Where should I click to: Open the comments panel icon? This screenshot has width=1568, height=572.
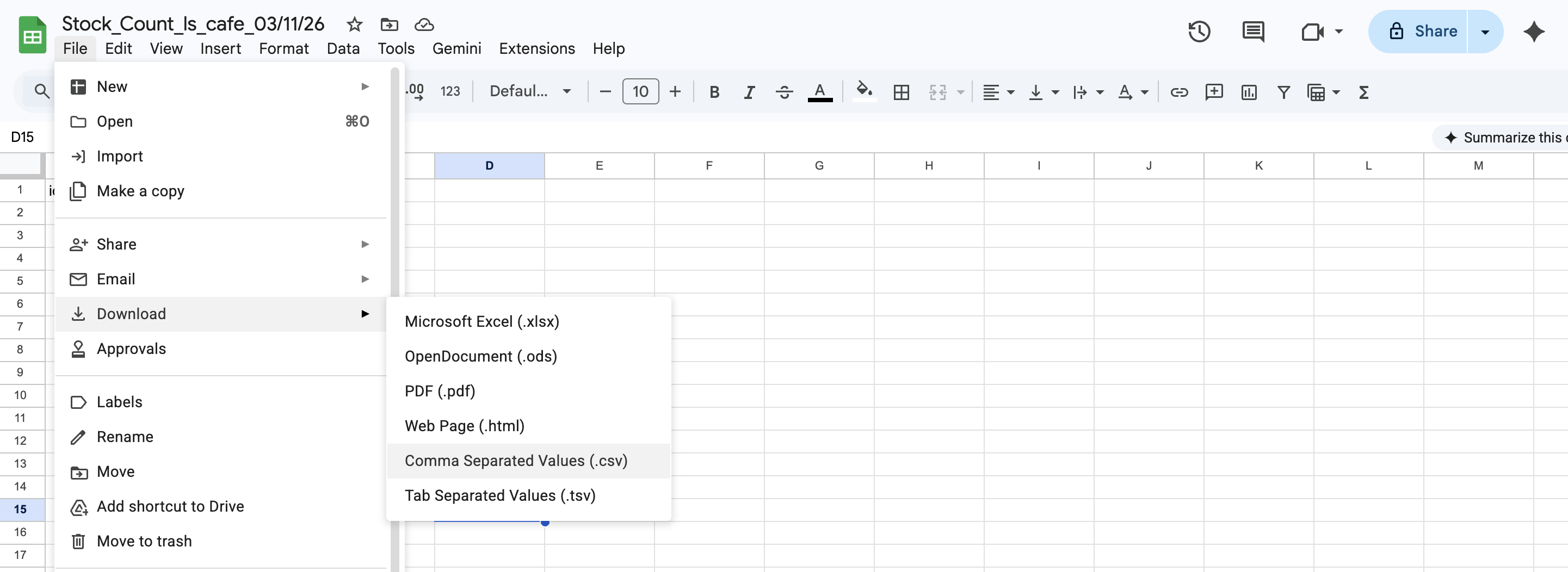pyautogui.click(x=1254, y=32)
